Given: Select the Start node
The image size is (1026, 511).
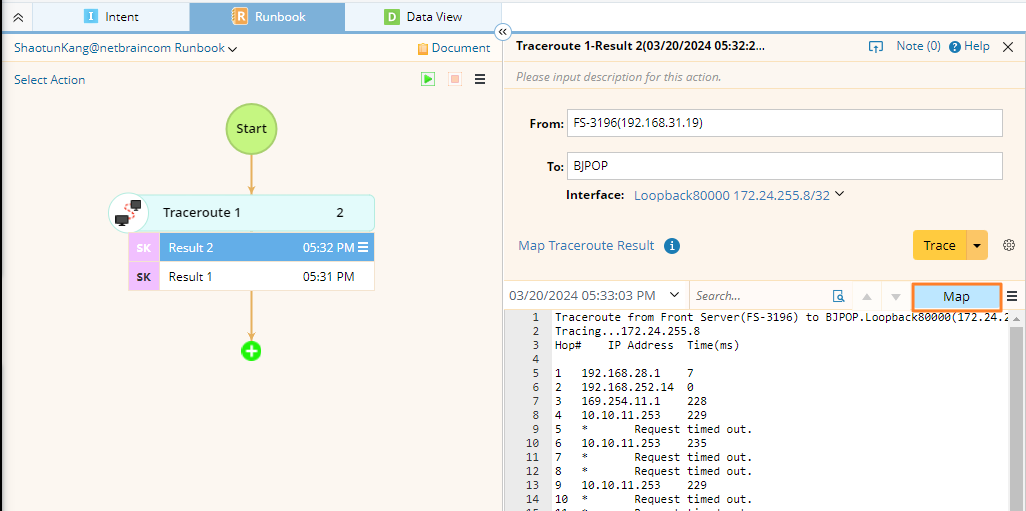Looking at the screenshot, I should [251, 128].
